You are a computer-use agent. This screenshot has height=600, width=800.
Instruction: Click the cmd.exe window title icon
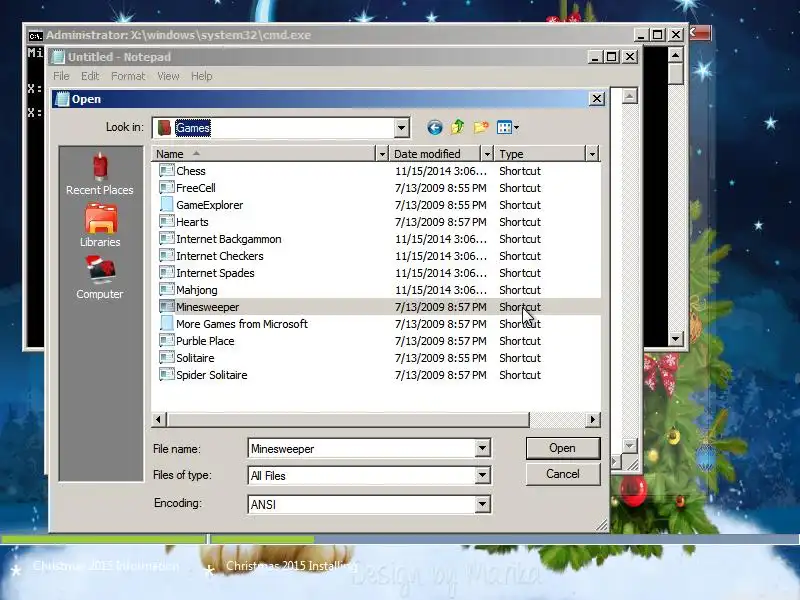click(35, 35)
